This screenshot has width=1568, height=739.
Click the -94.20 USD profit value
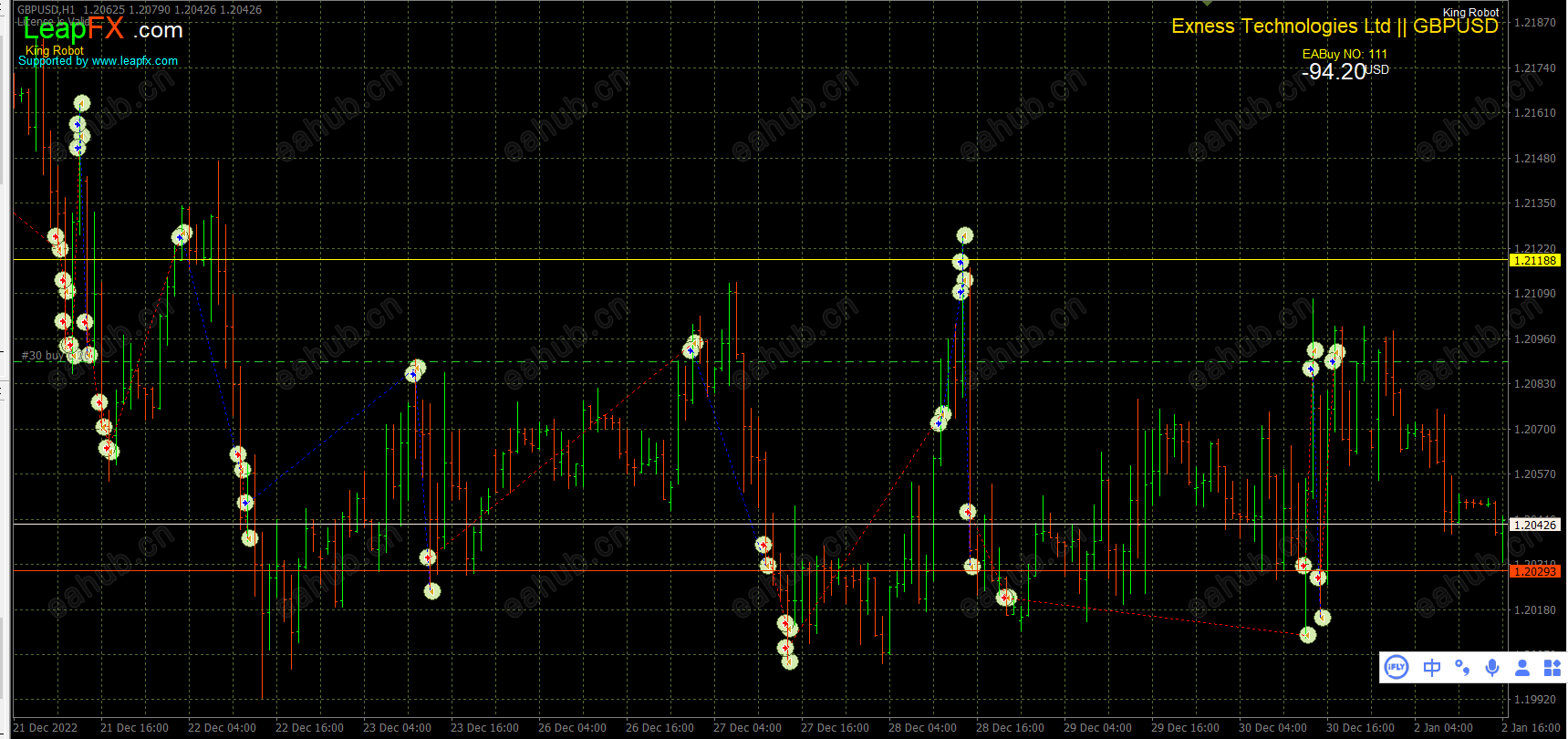pyautogui.click(x=1345, y=71)
